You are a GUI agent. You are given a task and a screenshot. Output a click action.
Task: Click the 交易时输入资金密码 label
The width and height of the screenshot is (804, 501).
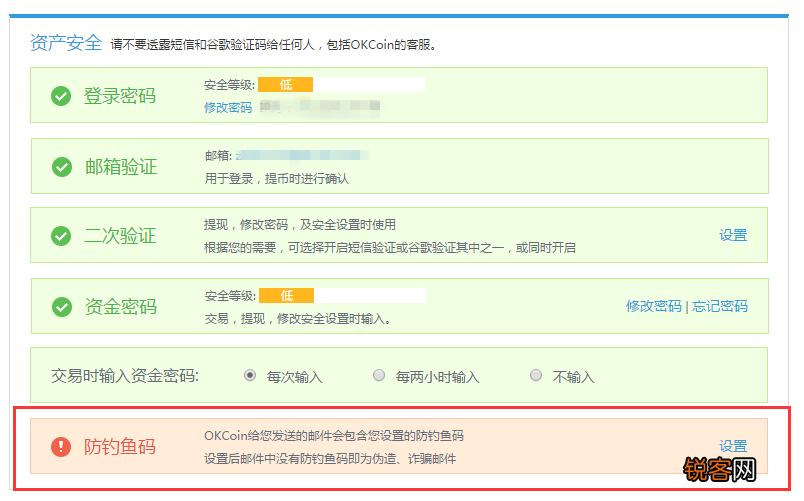pos(125,376)
